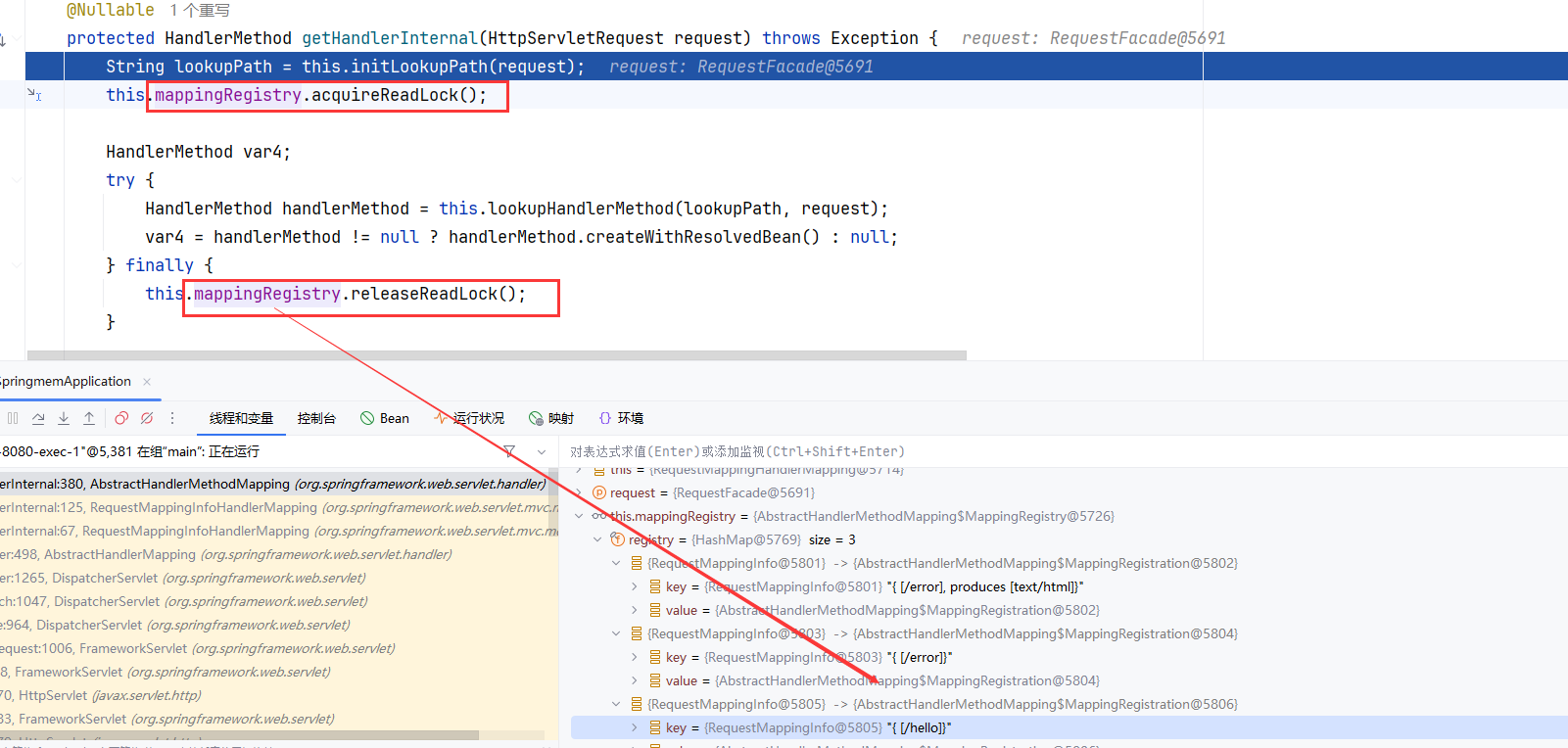Click the thread filter funnel icon
Screen dimensions: 1568x748
(x=509, y=451)
